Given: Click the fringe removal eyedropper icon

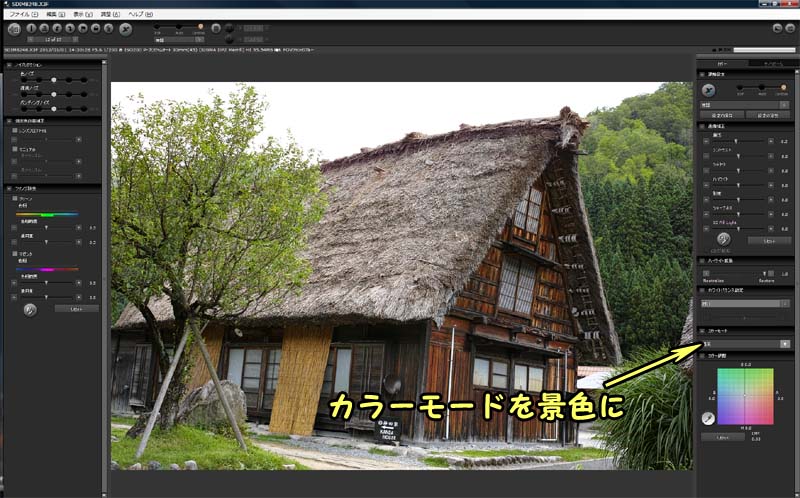Looking at the screenshot, I should 30,310.
